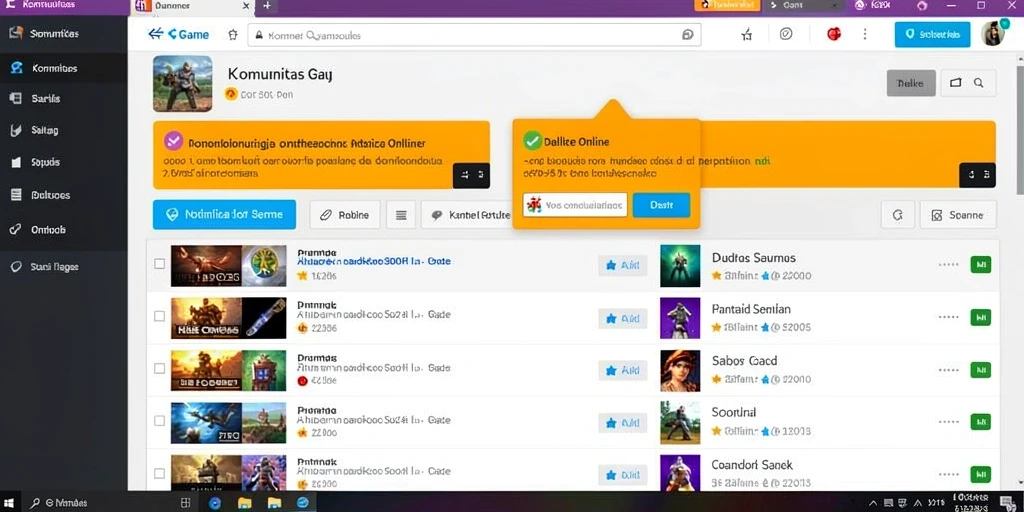Click the red notification icon in the top bar

pos(834,34)
